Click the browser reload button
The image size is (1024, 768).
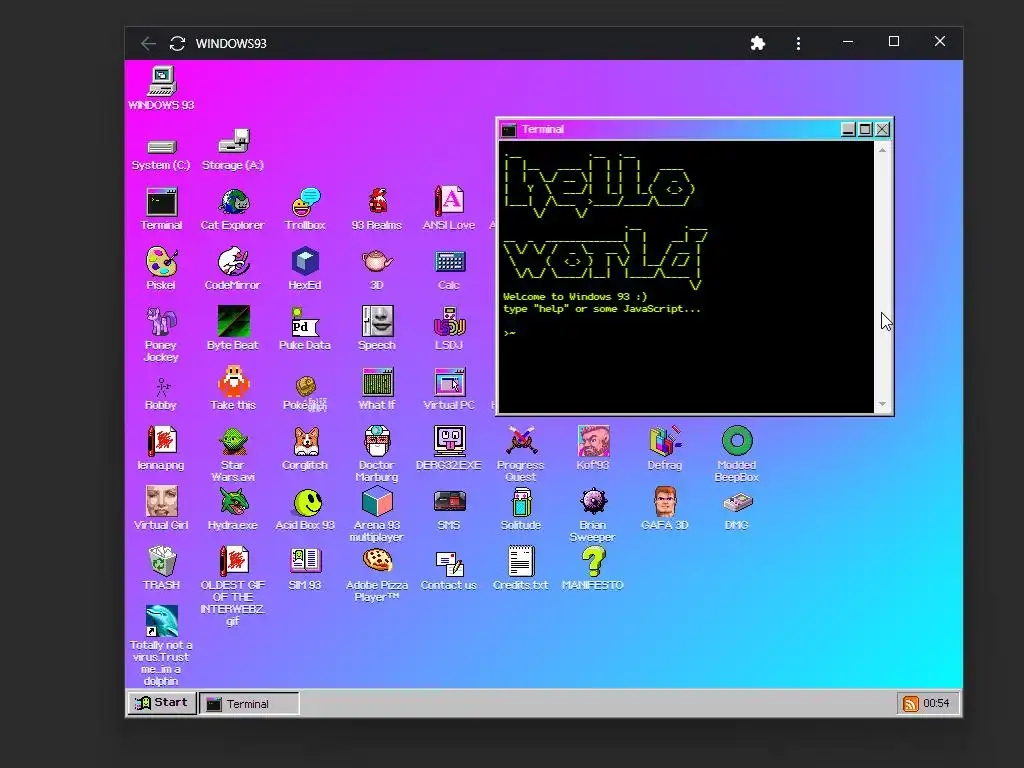[177, 43]
